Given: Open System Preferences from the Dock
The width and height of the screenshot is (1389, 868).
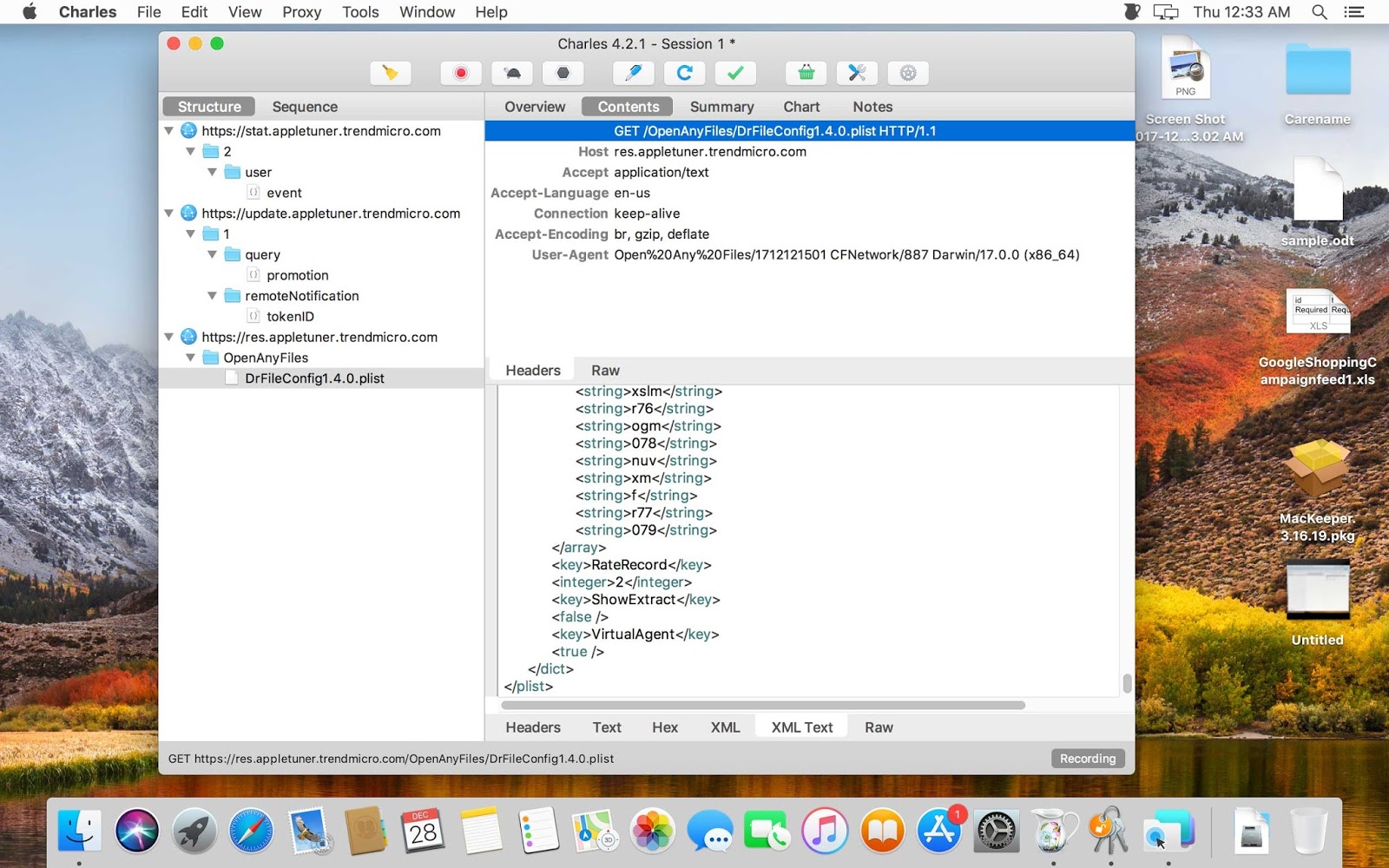Looking at the screenshot, I should [x=997, y=831].
